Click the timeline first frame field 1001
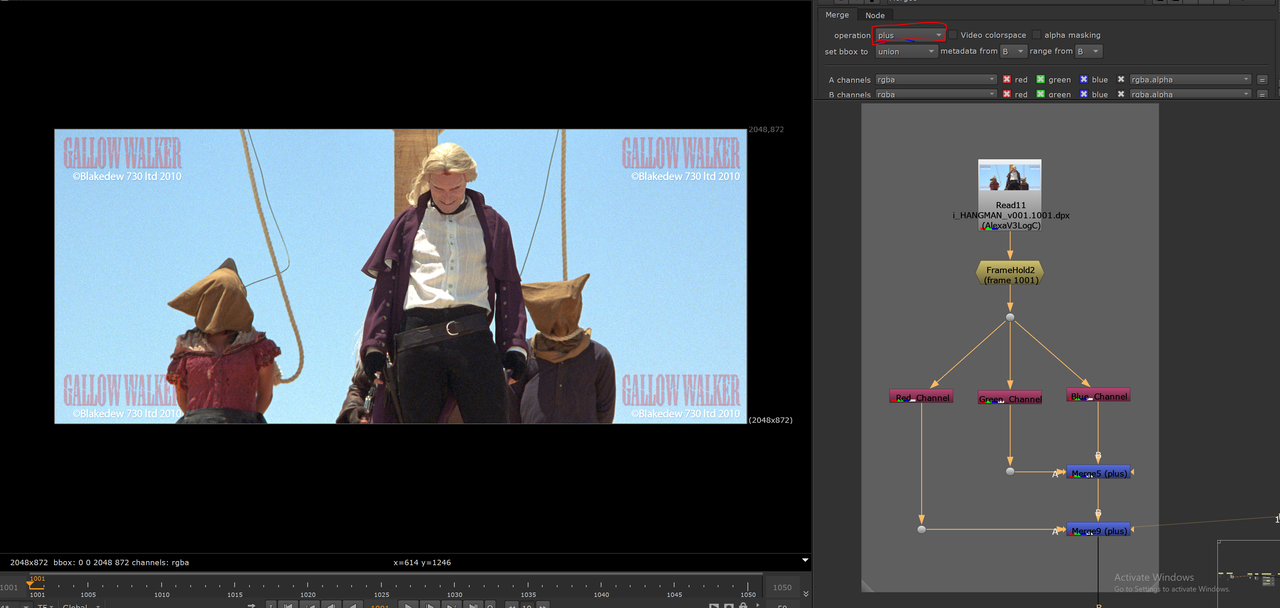The width and height of the screenshot is (1280, 608). tap(11, 588)
